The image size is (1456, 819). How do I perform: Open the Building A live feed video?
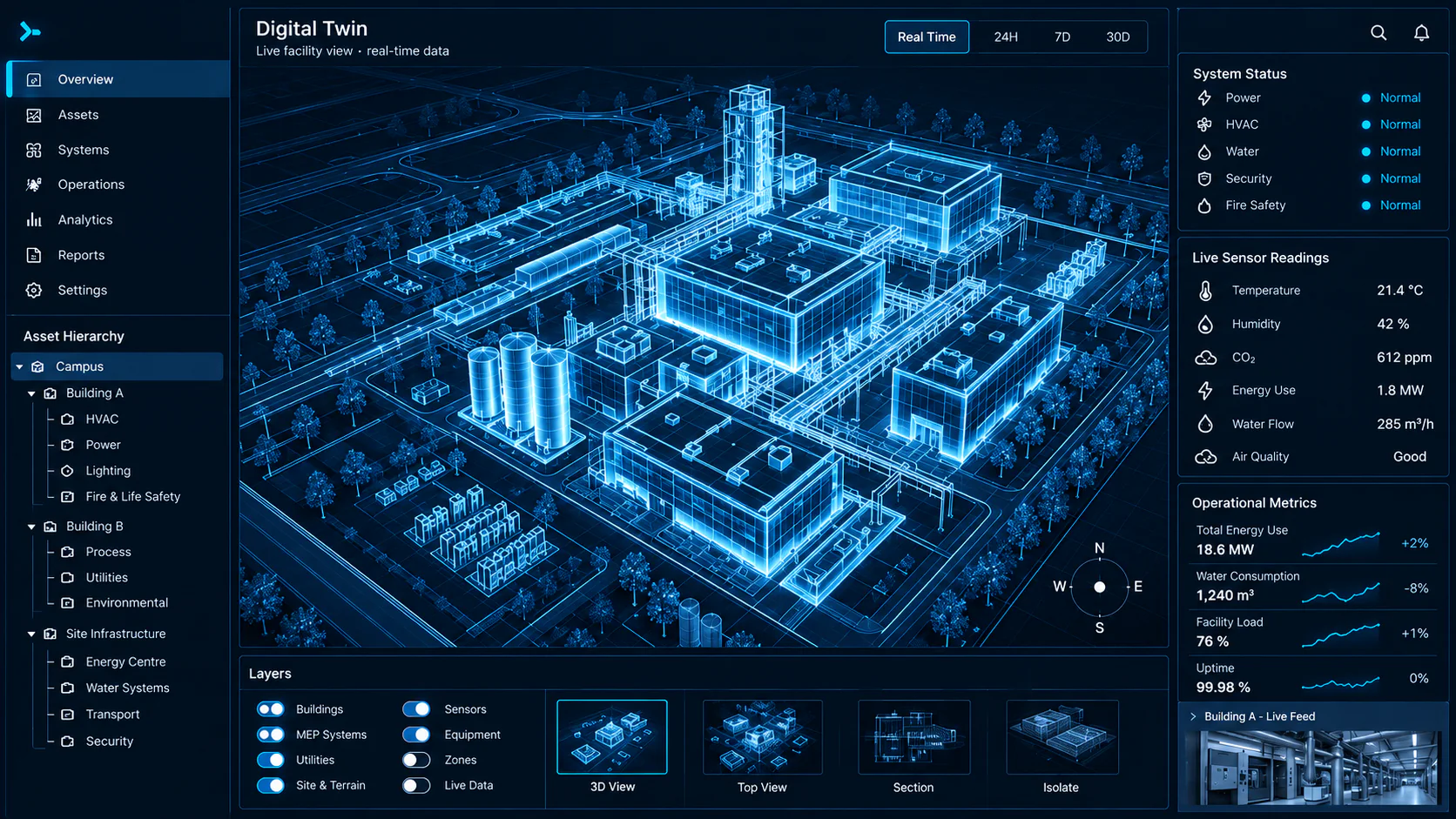coord(1313,769)
